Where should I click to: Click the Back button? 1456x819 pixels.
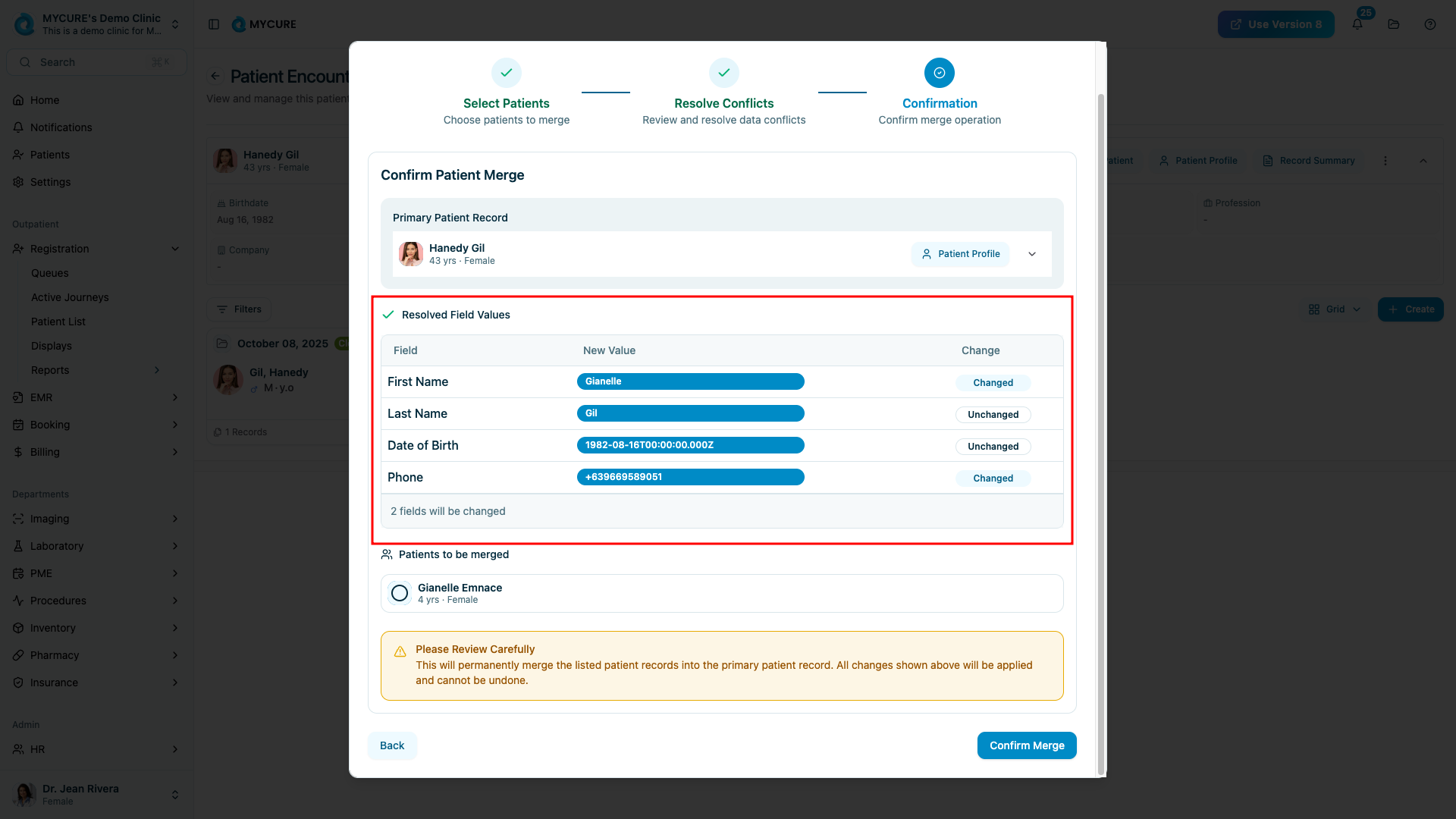click(392, 745)
